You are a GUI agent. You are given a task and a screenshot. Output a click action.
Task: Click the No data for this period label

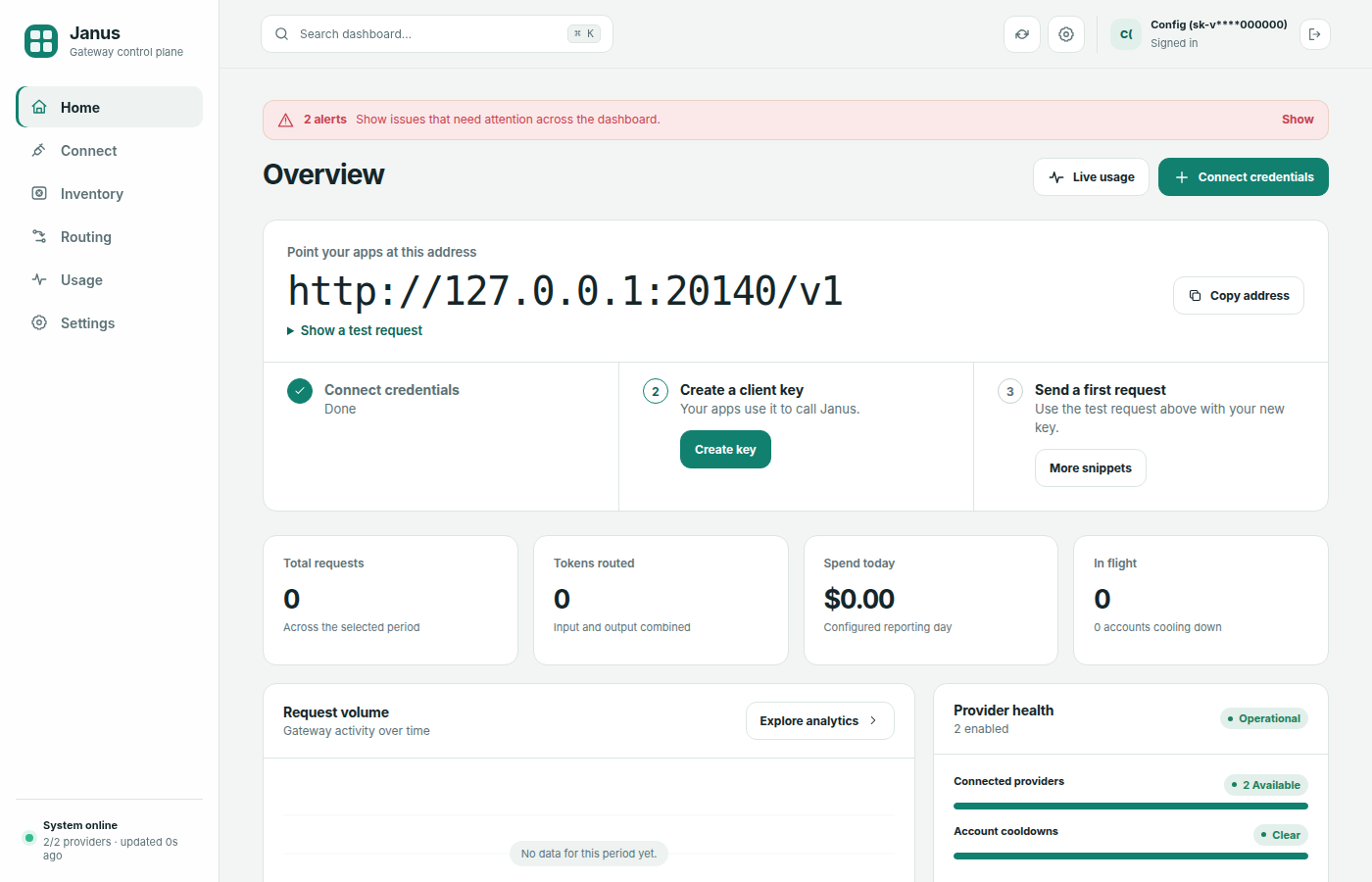(x=589, y=854)
